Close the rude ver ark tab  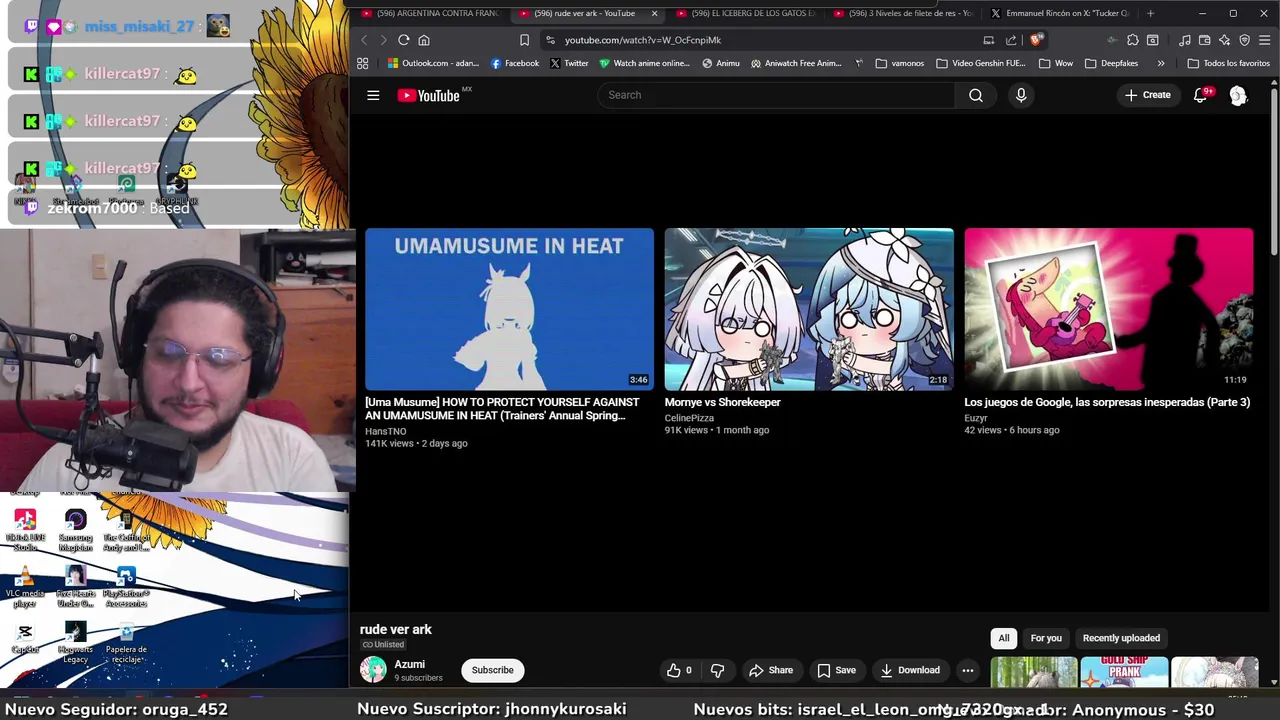click(655, 13)
